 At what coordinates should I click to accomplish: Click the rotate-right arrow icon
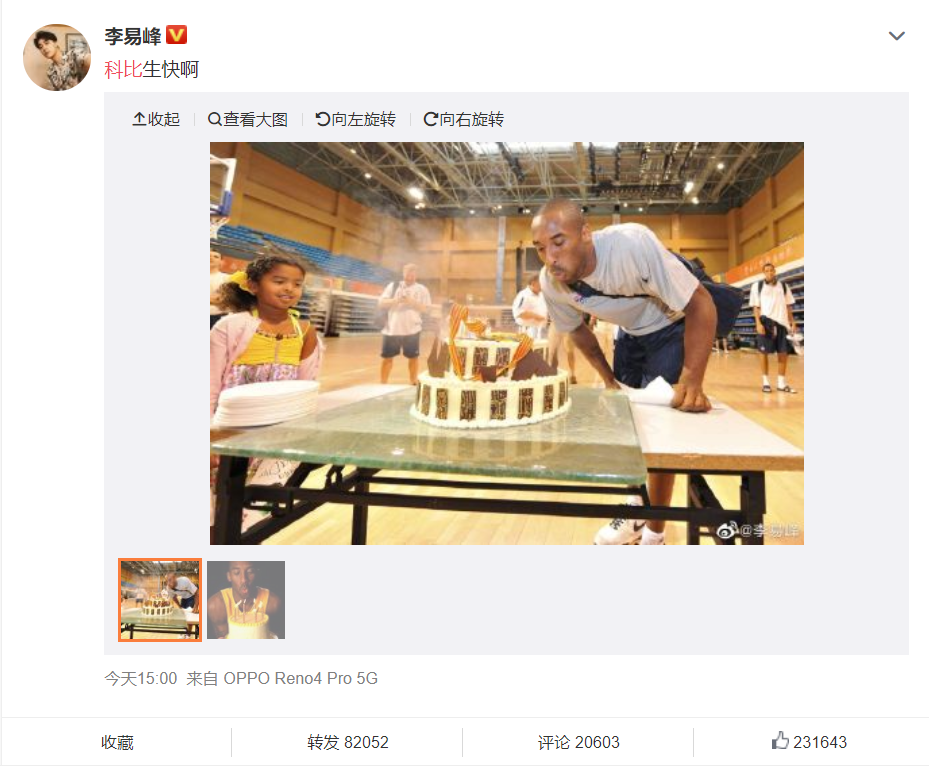click(431, 119)
